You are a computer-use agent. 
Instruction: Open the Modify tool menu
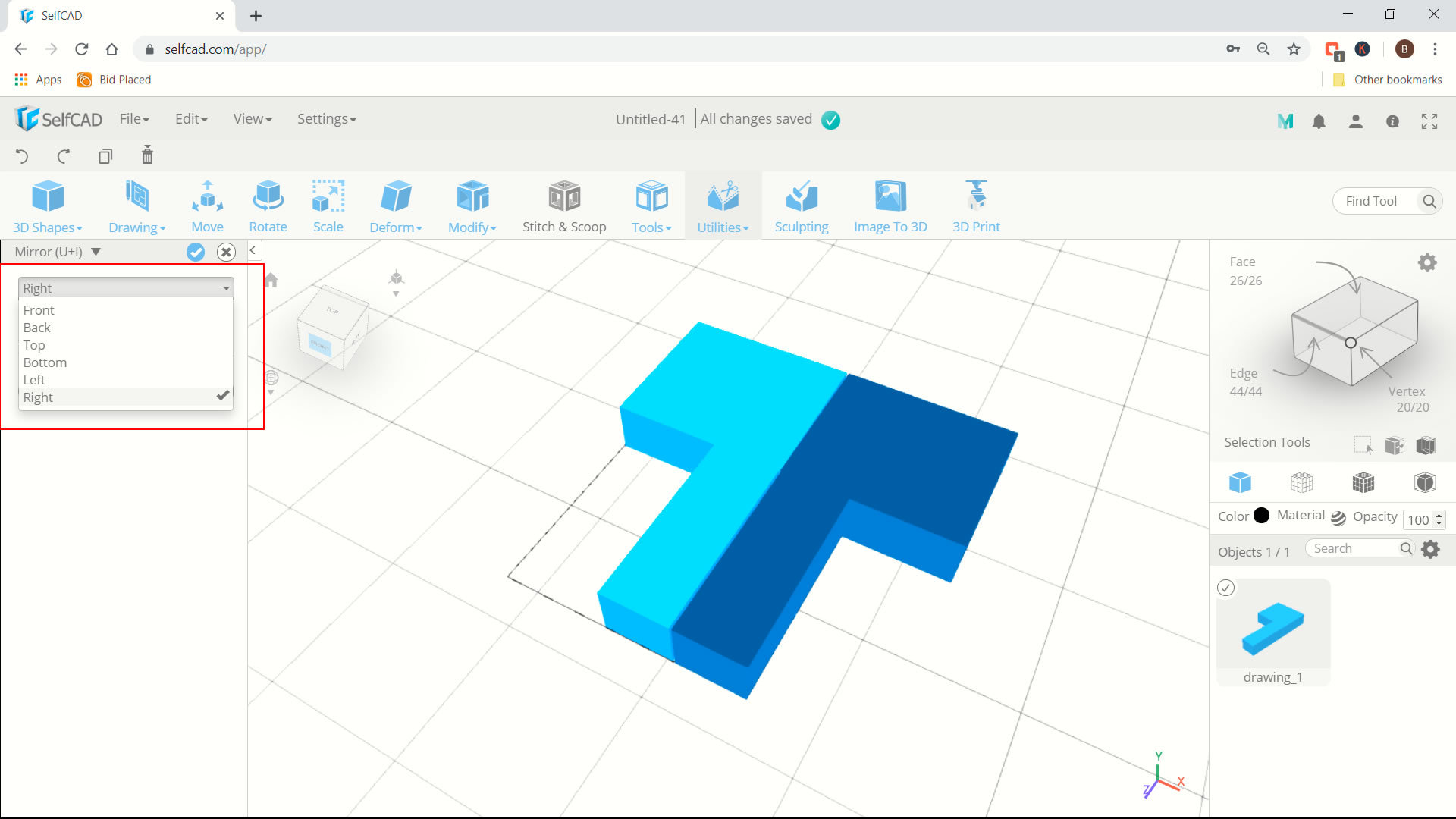[x=472, y=206]
